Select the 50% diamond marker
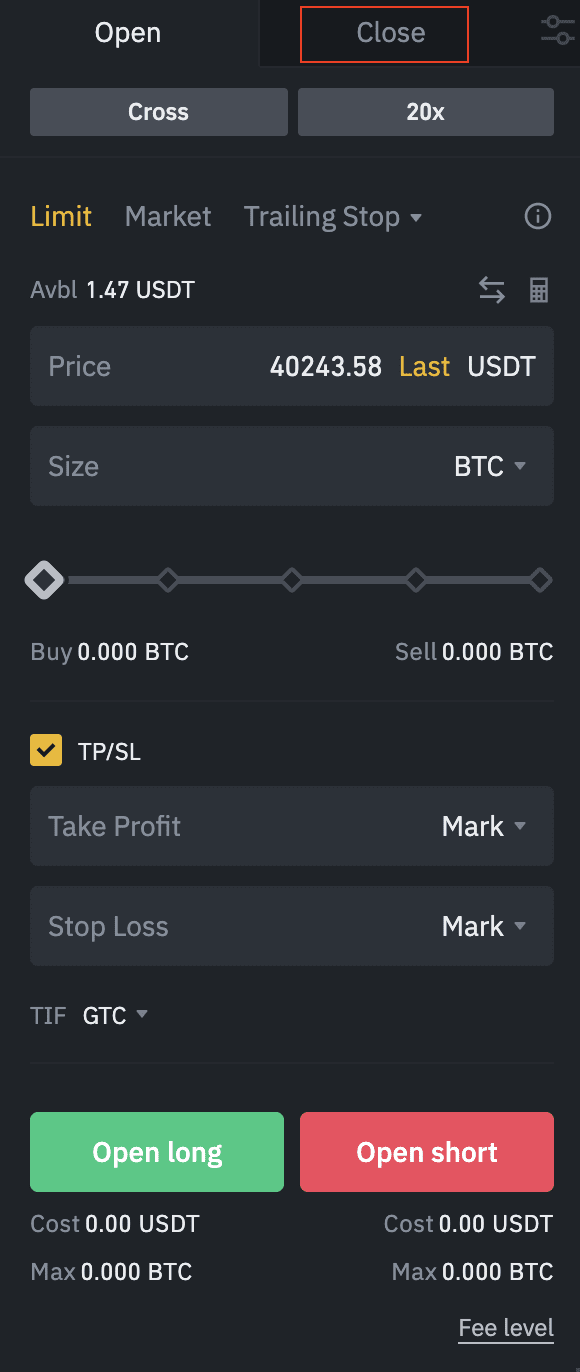 click(292, 580)
